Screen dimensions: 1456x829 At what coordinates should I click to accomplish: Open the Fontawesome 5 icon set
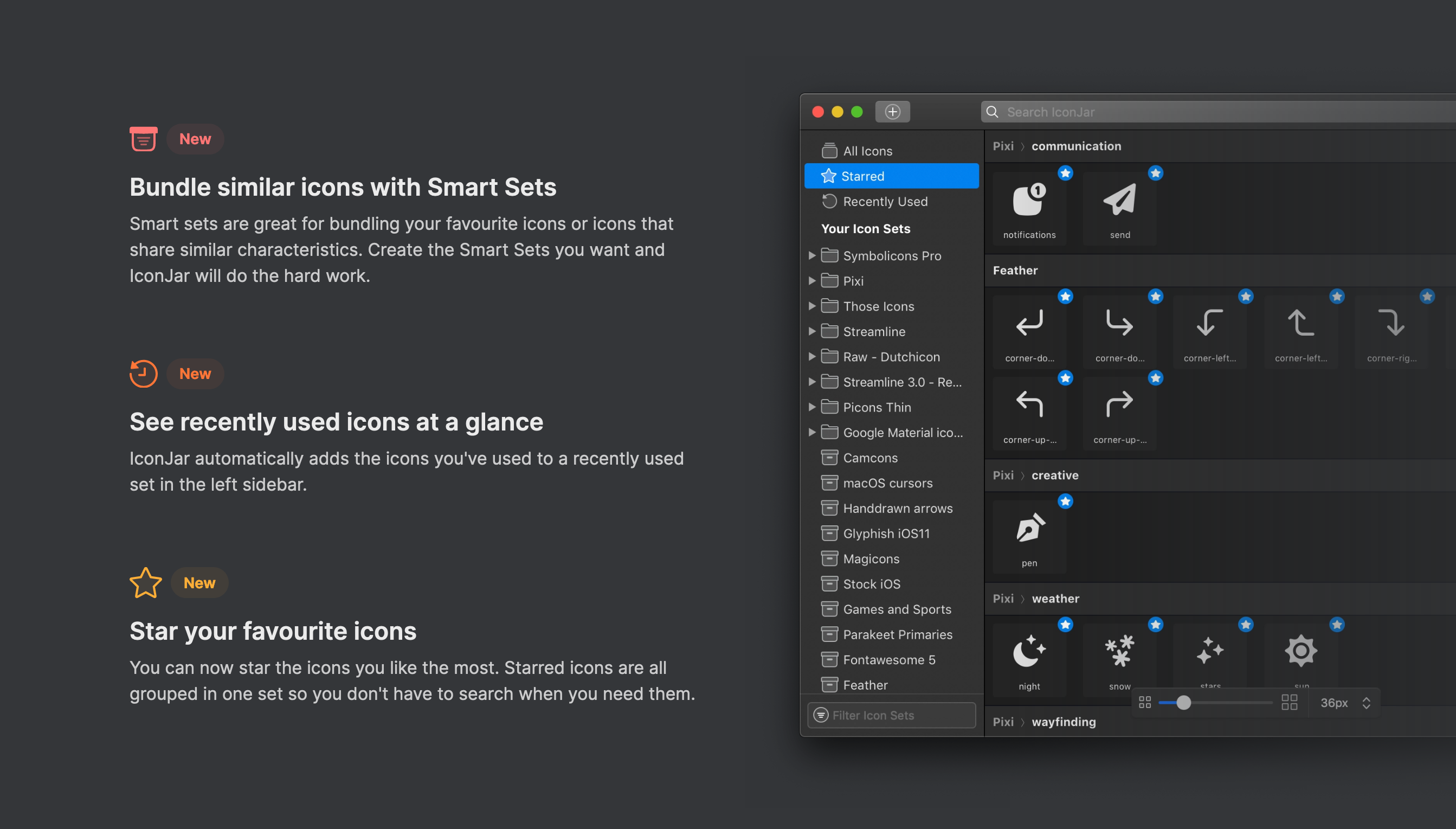(891, 659)
